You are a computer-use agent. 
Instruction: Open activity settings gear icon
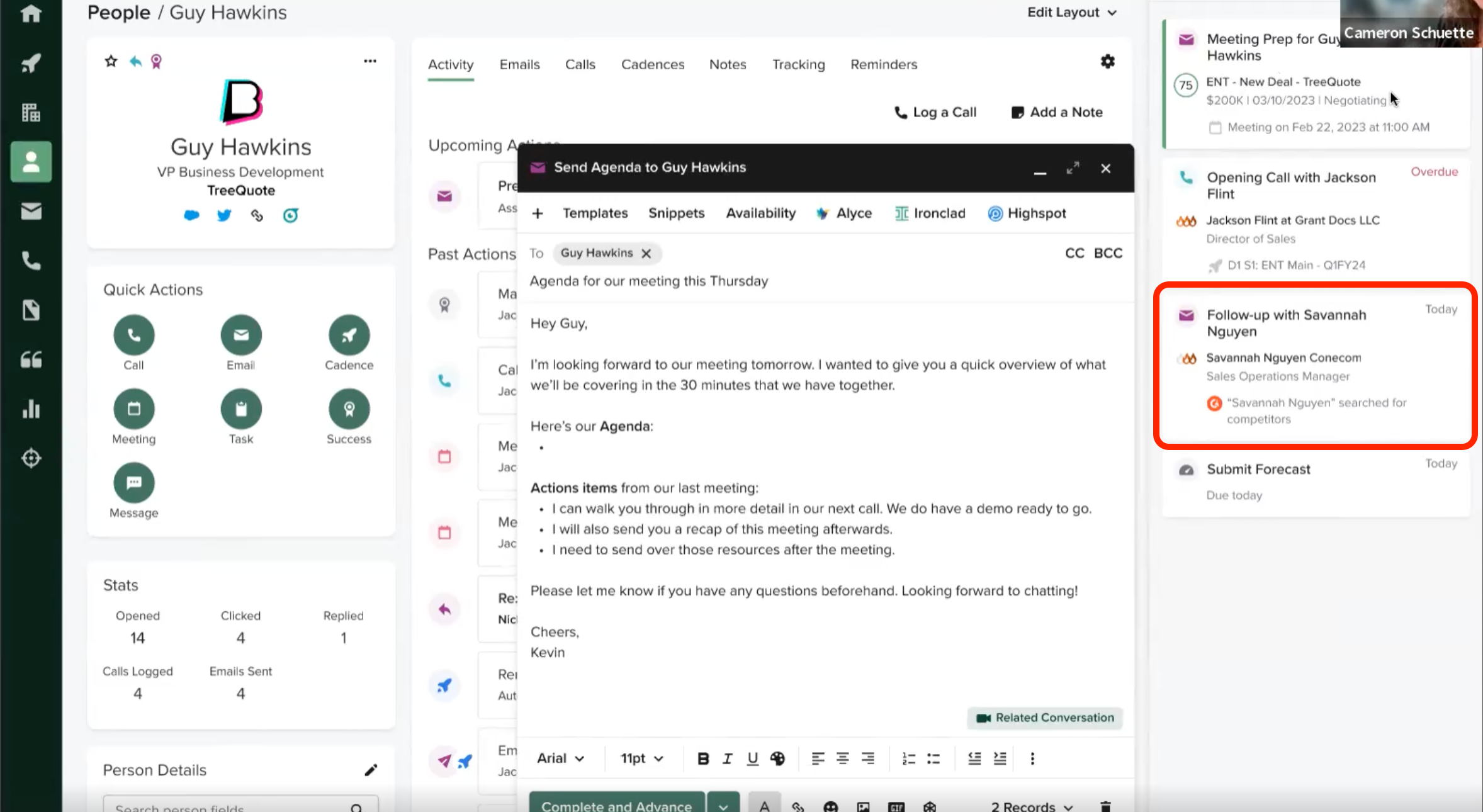tap(1107, 62)
